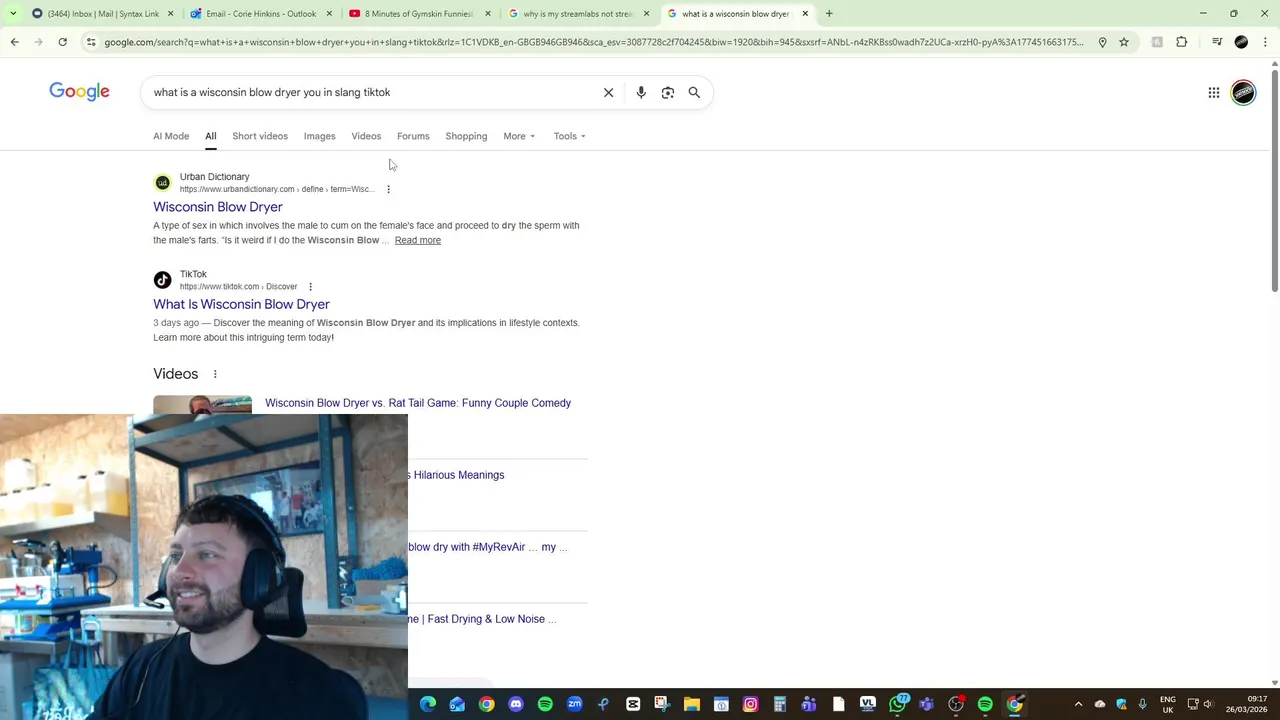Open the 'vs. Rat Tail Game' video link
Image resolution: width=1280 pixels, height=720 pixels.
click(418, 403)
